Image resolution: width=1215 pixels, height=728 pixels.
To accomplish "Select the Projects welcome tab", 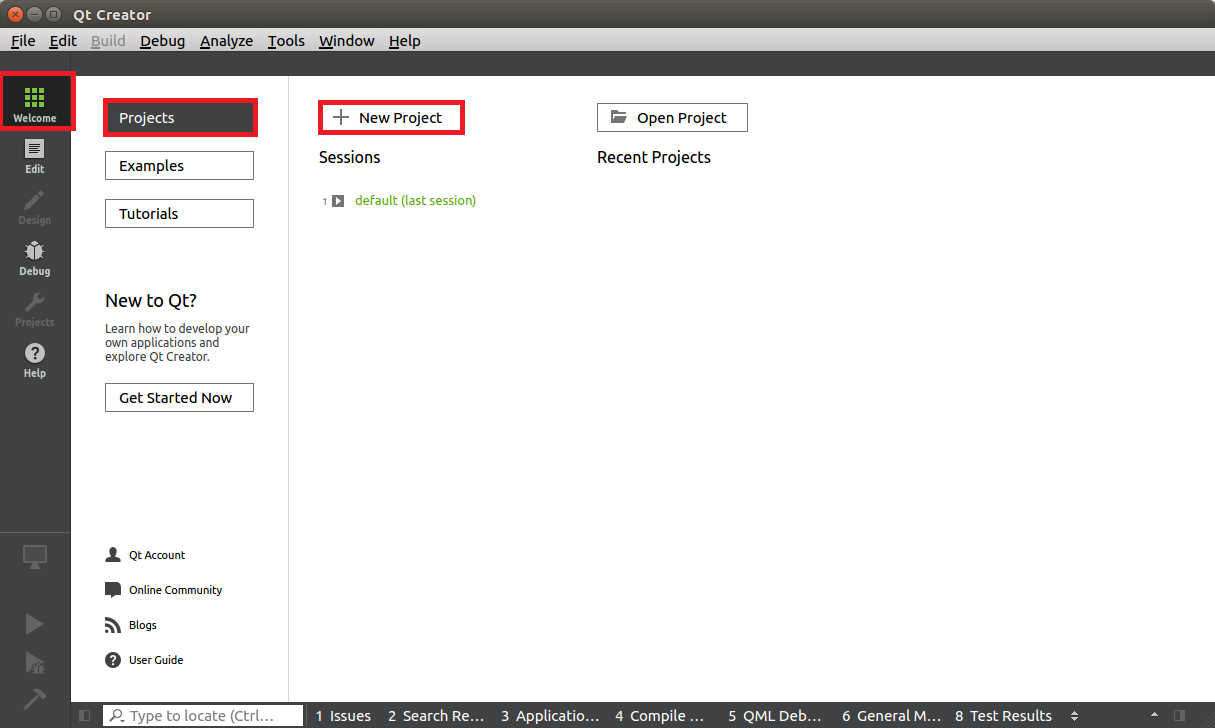I will (x=180, y=118).
